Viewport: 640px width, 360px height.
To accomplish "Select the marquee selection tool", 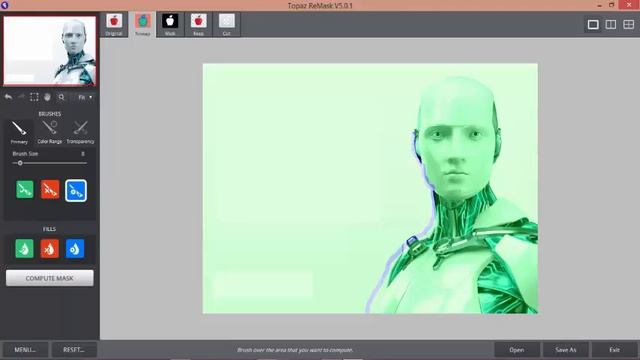I will click(34, 97).
